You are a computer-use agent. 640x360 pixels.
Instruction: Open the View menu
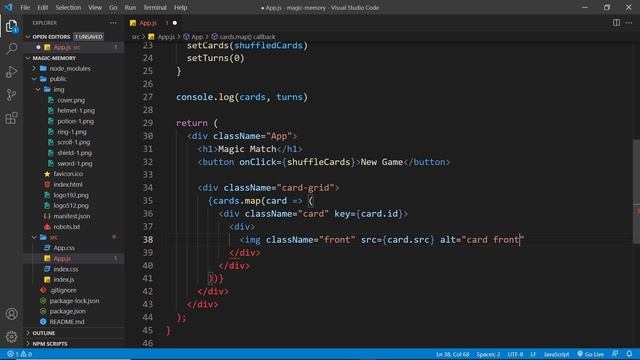tap(95, 7)
